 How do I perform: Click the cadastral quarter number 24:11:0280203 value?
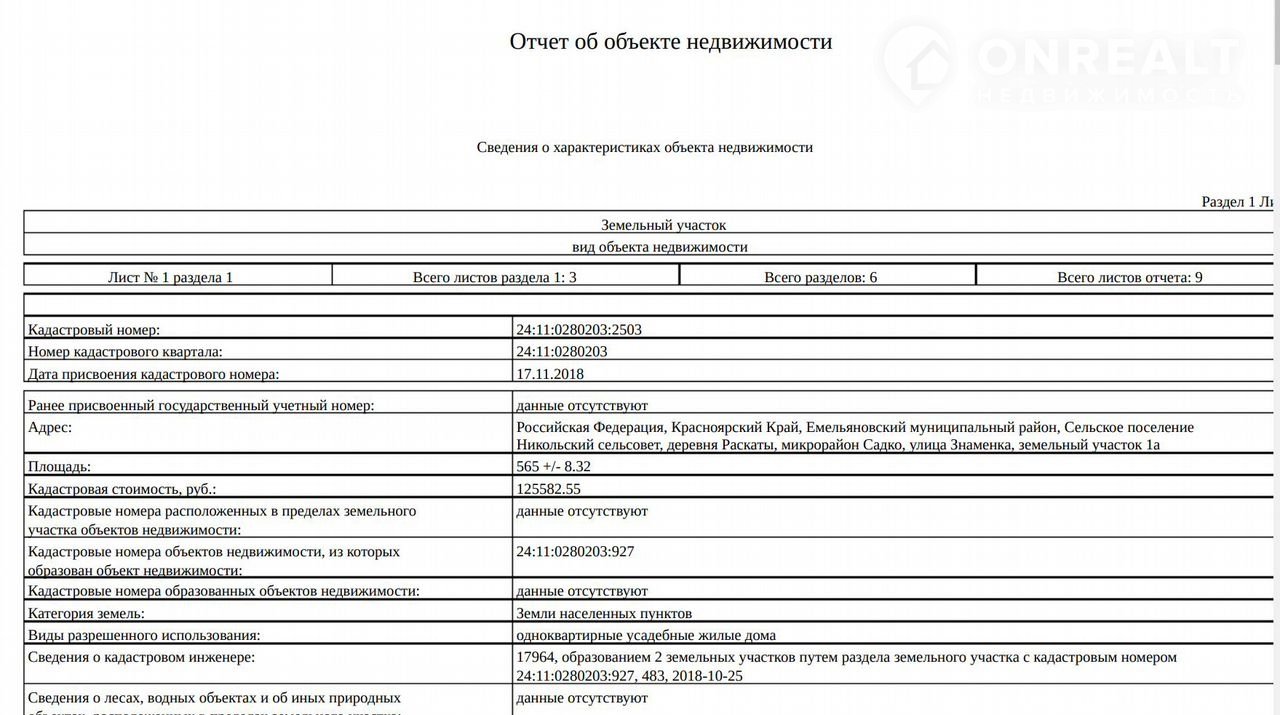tap(561, 351)
